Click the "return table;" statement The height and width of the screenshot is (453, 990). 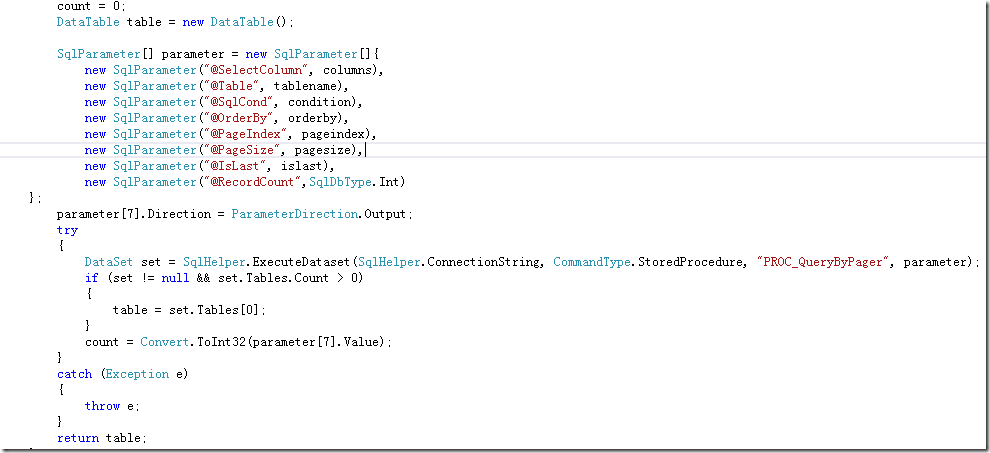tap(102, 438)
